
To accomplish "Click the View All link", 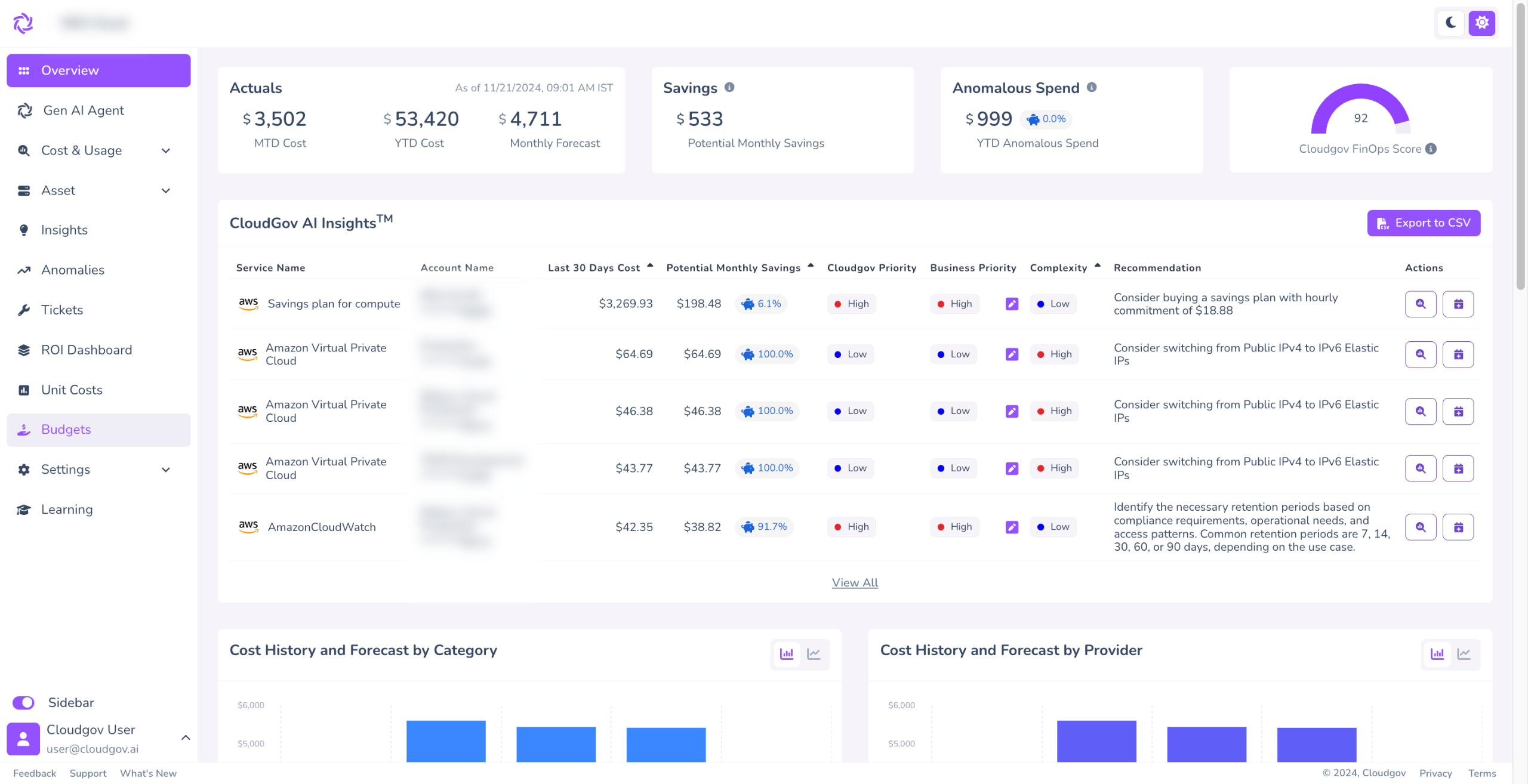I will click(x=855, y=583).
